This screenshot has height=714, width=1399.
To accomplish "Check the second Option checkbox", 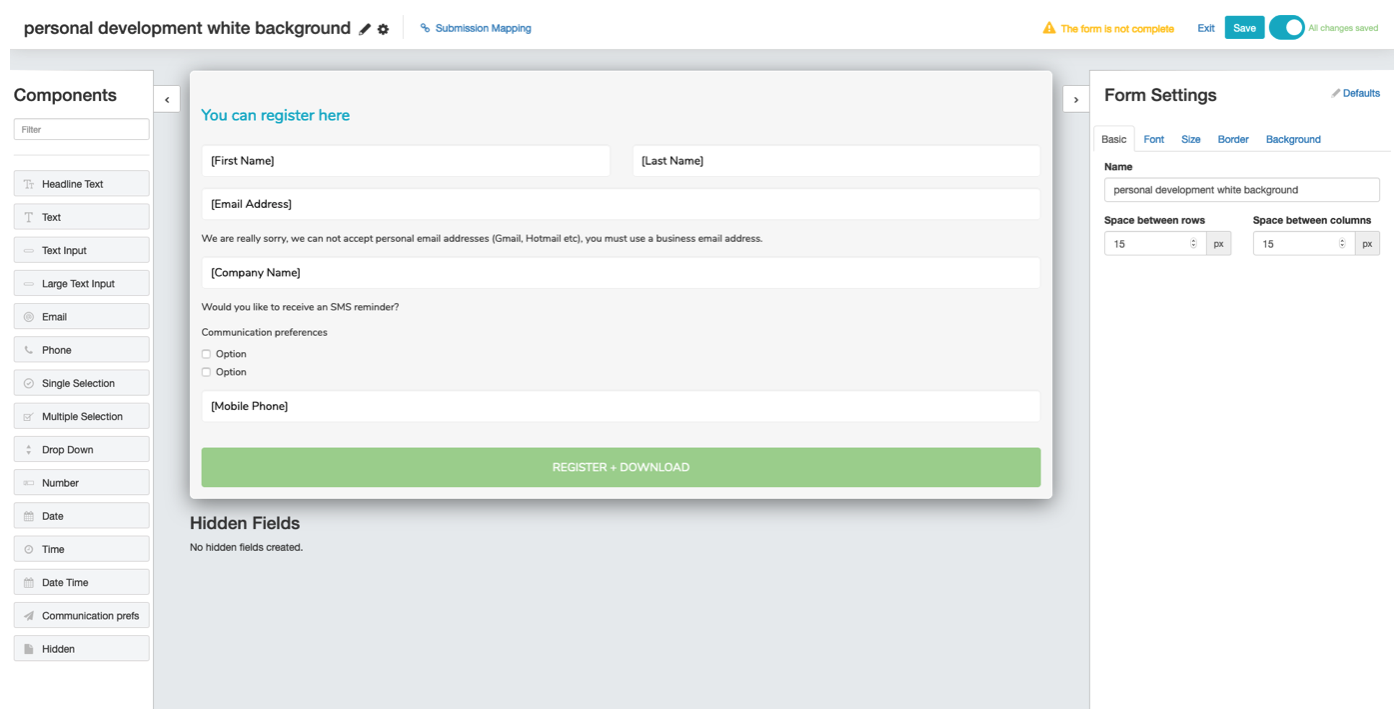I will (207, 372).
